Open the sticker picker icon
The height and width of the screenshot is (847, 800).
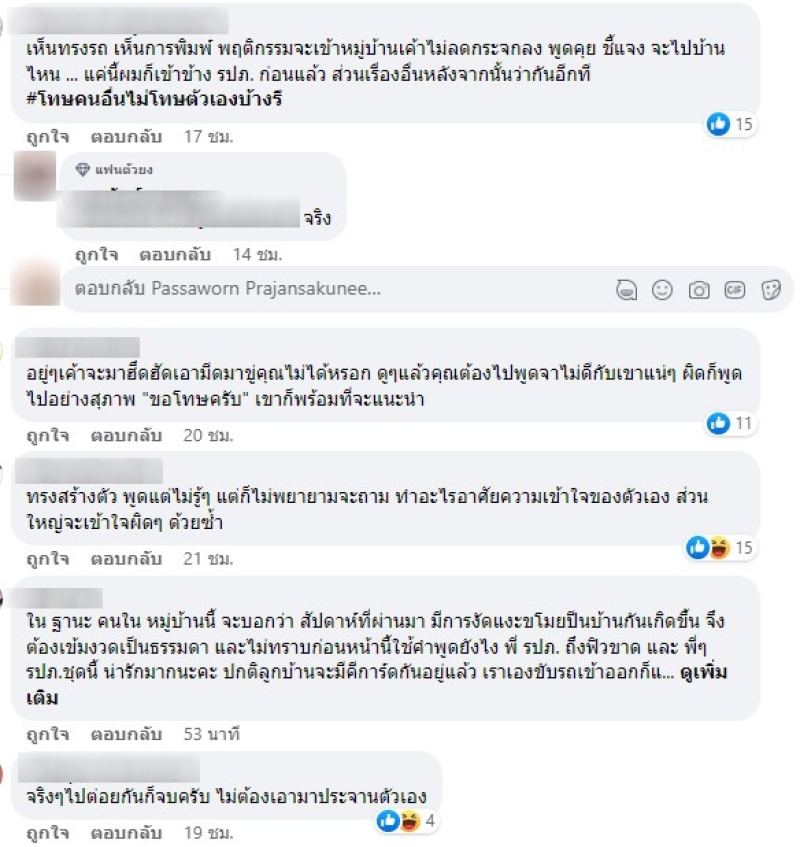point(771,290)
